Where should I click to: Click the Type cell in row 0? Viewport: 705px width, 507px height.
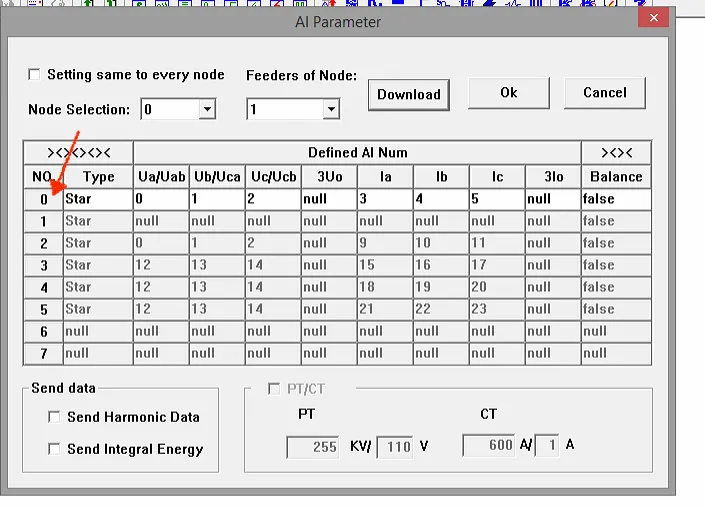pyautogui.click(x=98, y=199)
